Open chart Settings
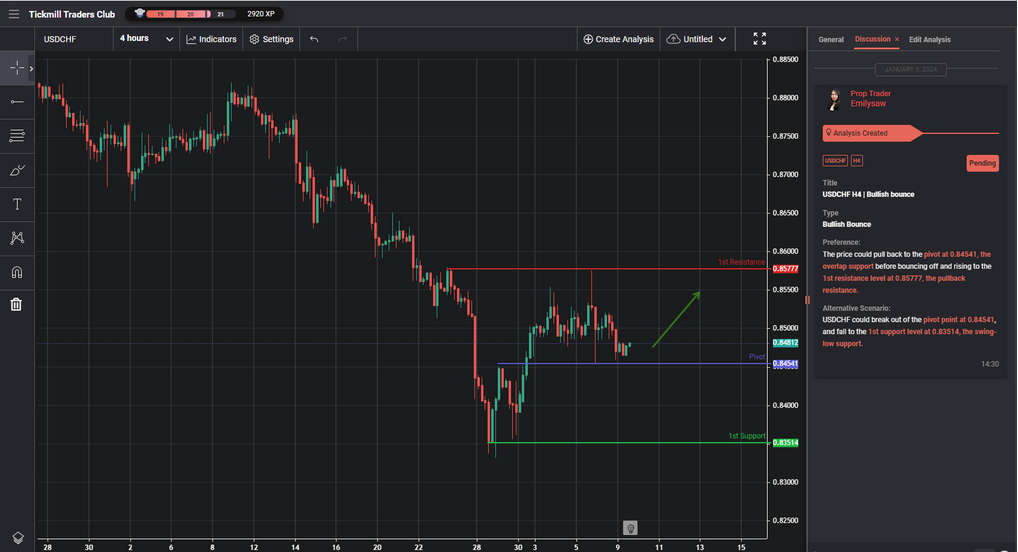Screen dimensions: 1018x552 pos(271,39)
